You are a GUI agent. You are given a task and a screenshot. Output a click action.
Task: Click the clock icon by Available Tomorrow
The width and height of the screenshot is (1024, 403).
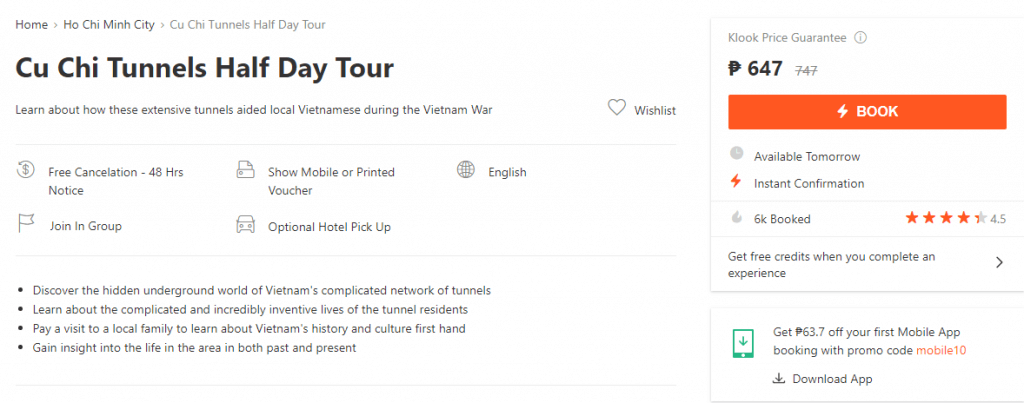pos(737,153)
